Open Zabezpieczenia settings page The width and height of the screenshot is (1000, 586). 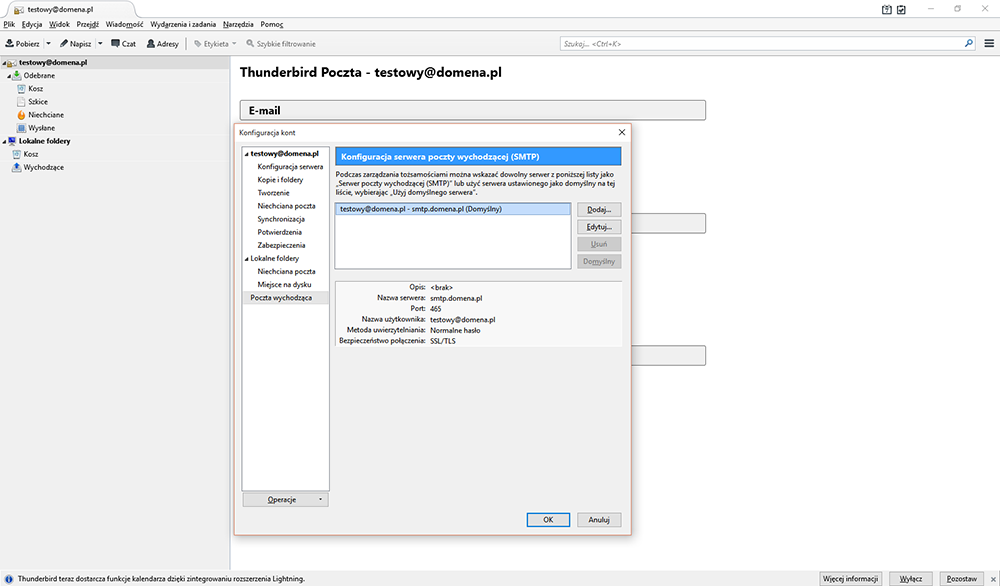click(281, 245)
